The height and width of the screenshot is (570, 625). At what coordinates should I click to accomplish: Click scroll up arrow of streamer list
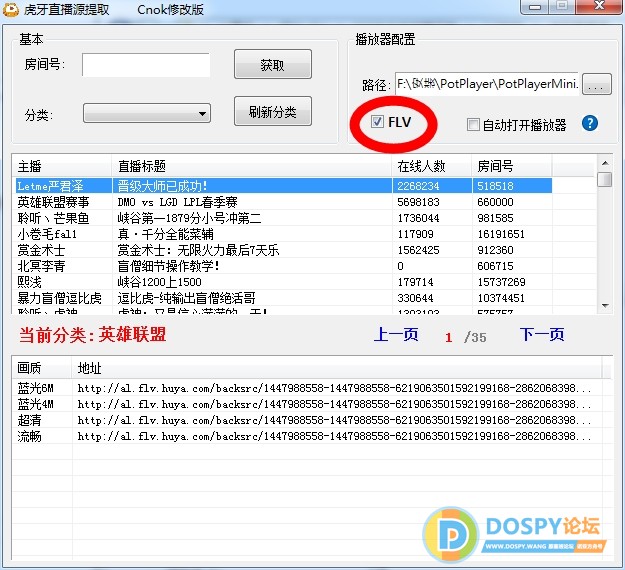coord(605,163)
